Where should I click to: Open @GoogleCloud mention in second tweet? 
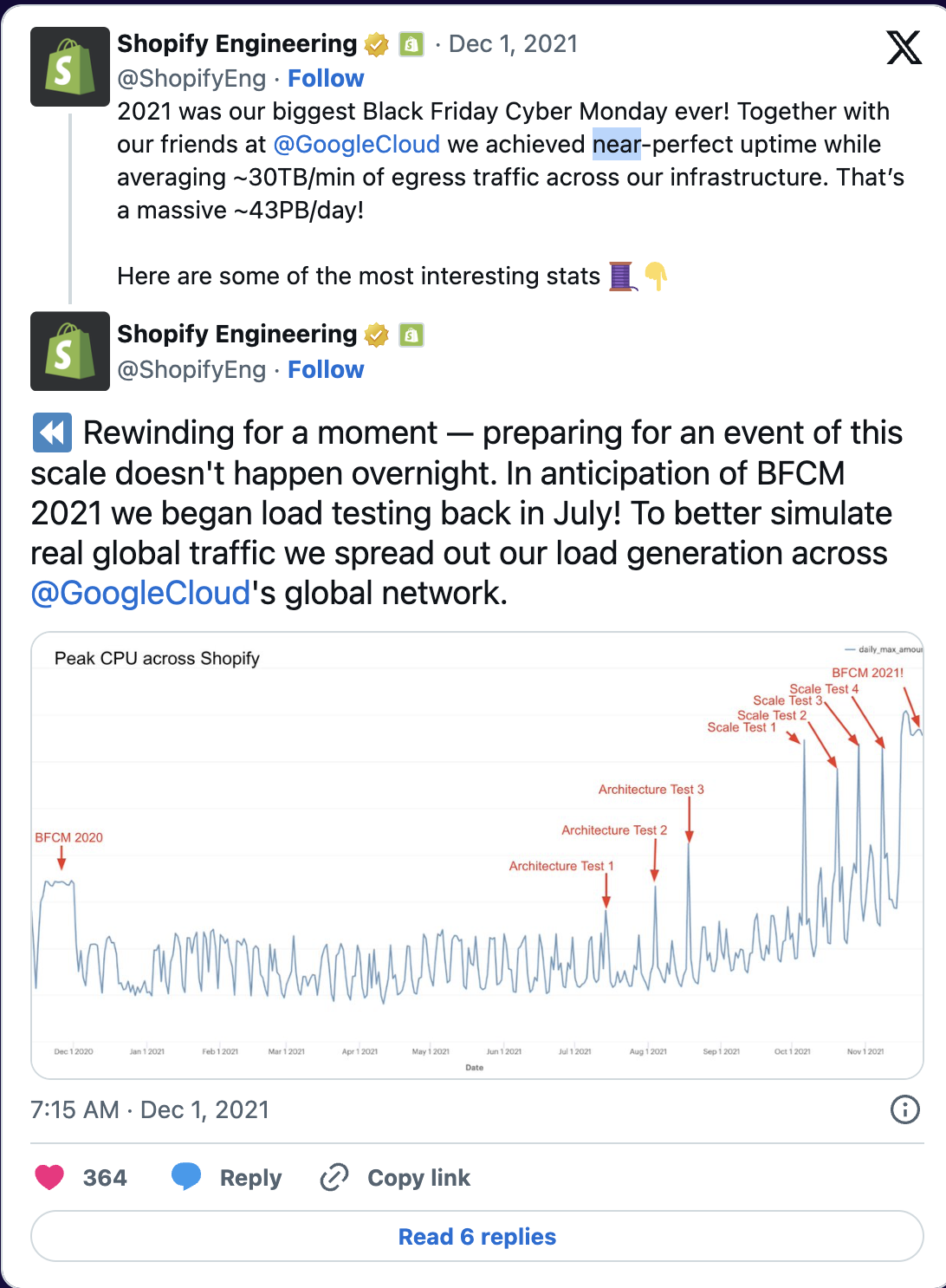tap(140, 593)
